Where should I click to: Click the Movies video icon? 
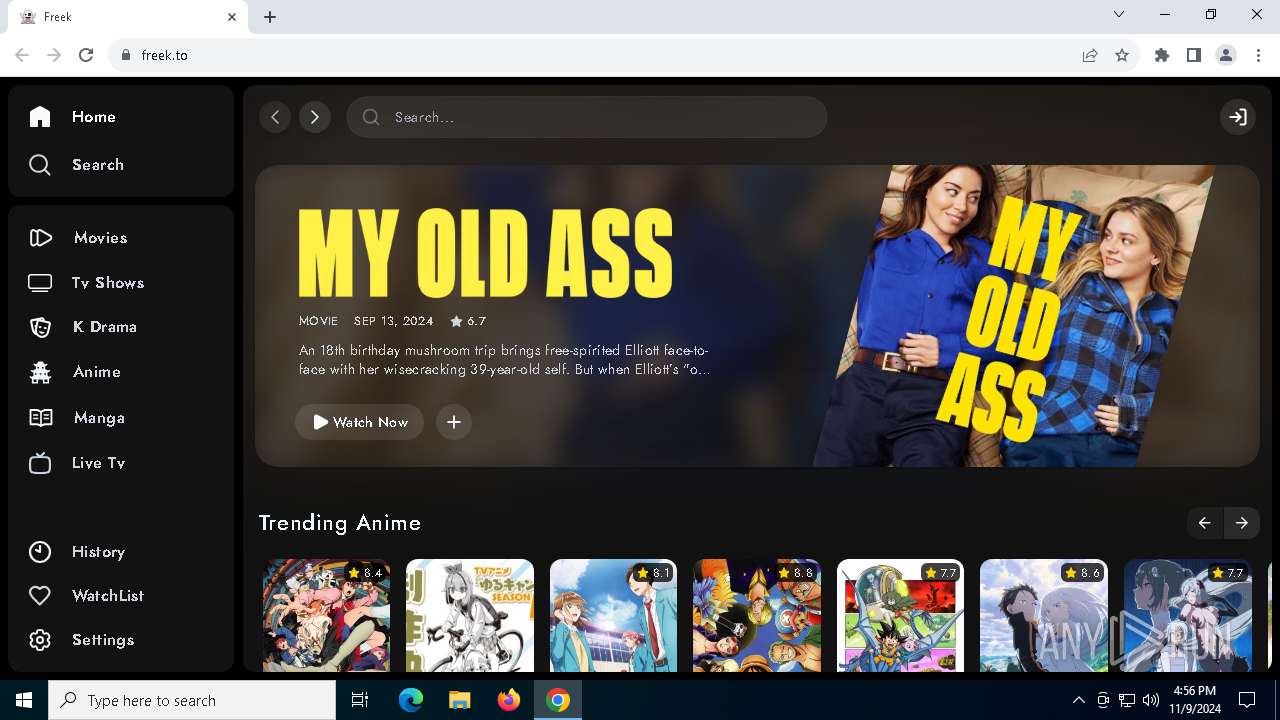(40, 238)
